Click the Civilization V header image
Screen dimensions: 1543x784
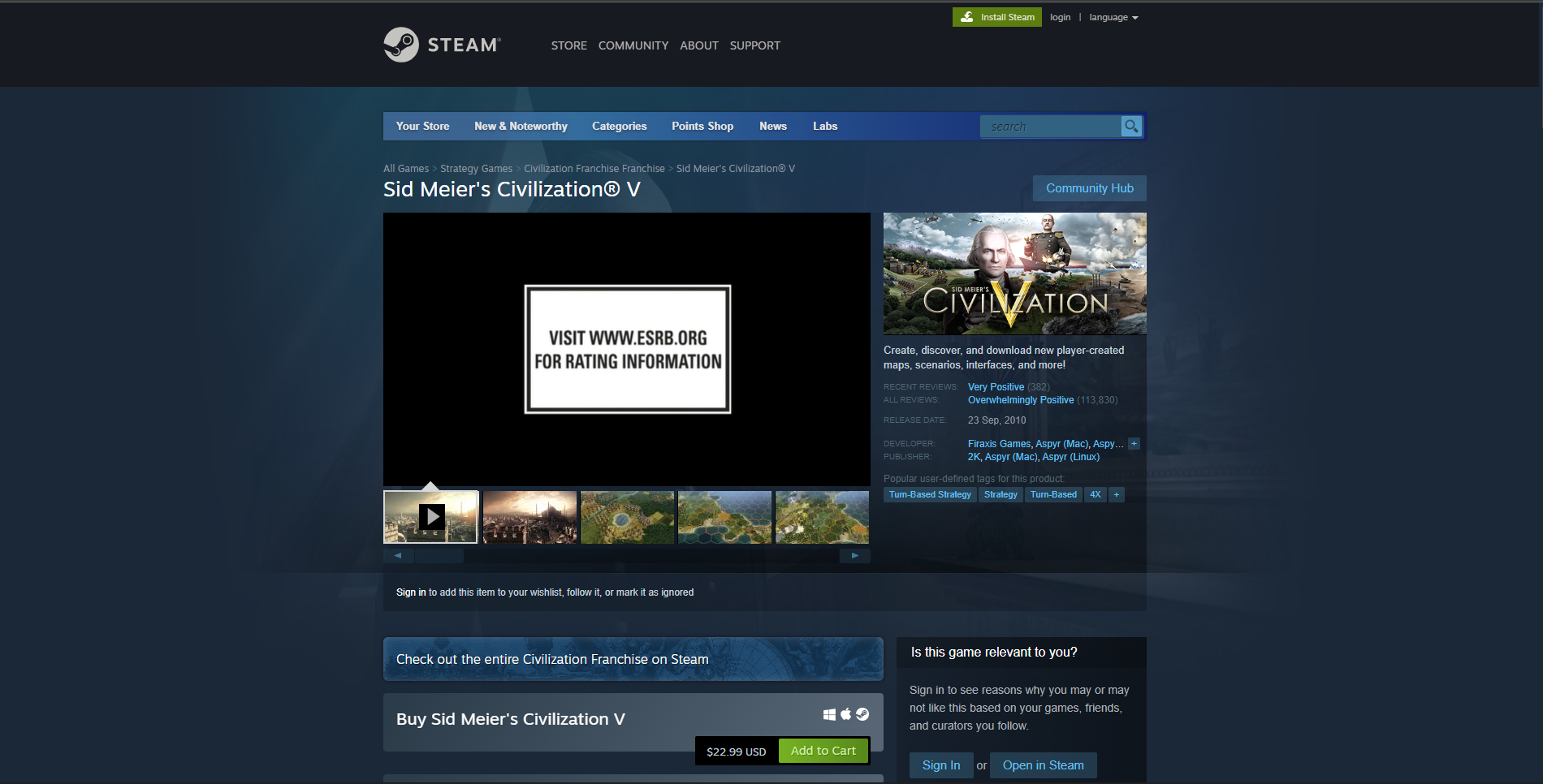click(1015, 274)
